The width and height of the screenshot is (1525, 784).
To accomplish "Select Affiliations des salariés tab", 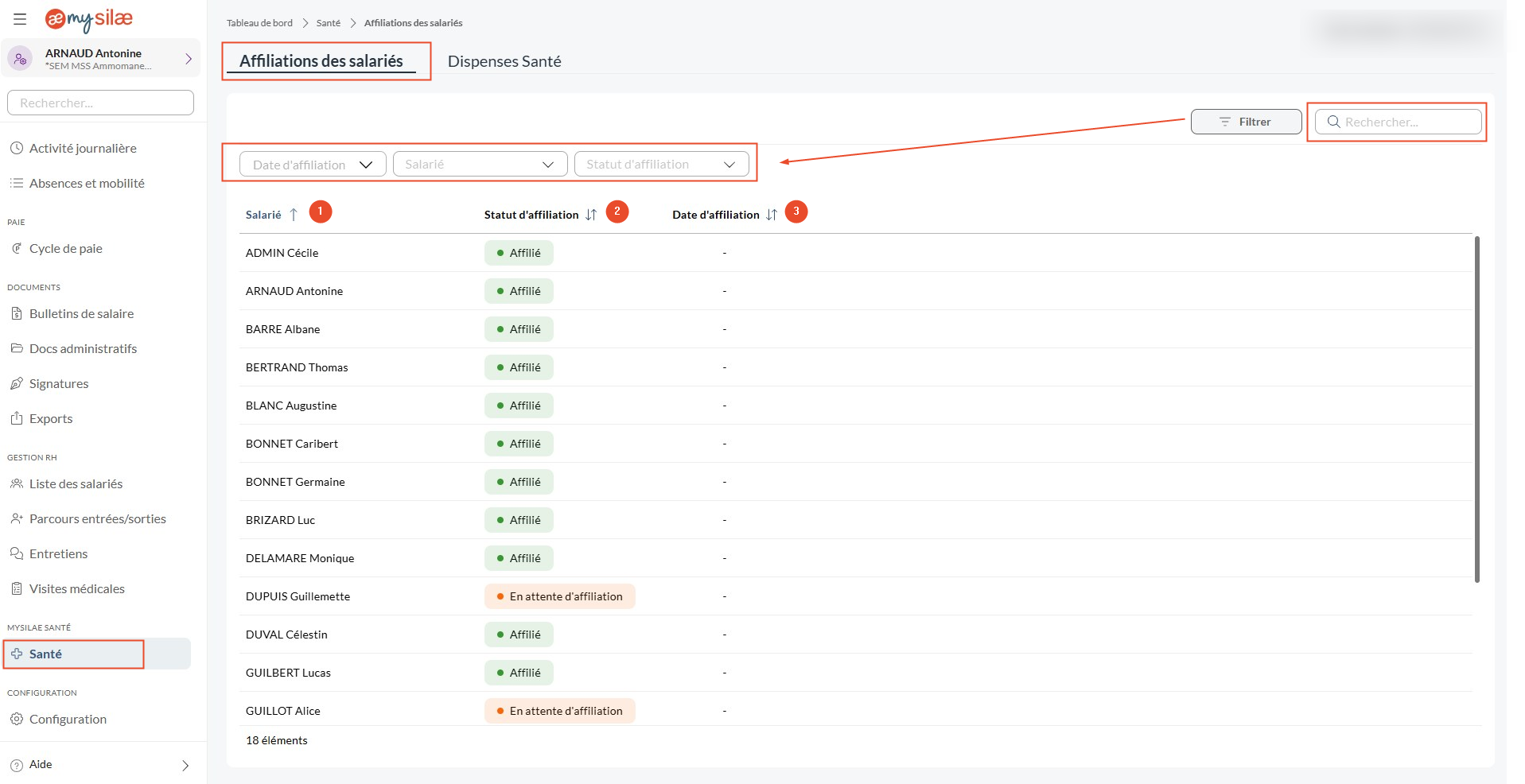I will [321, 61].
